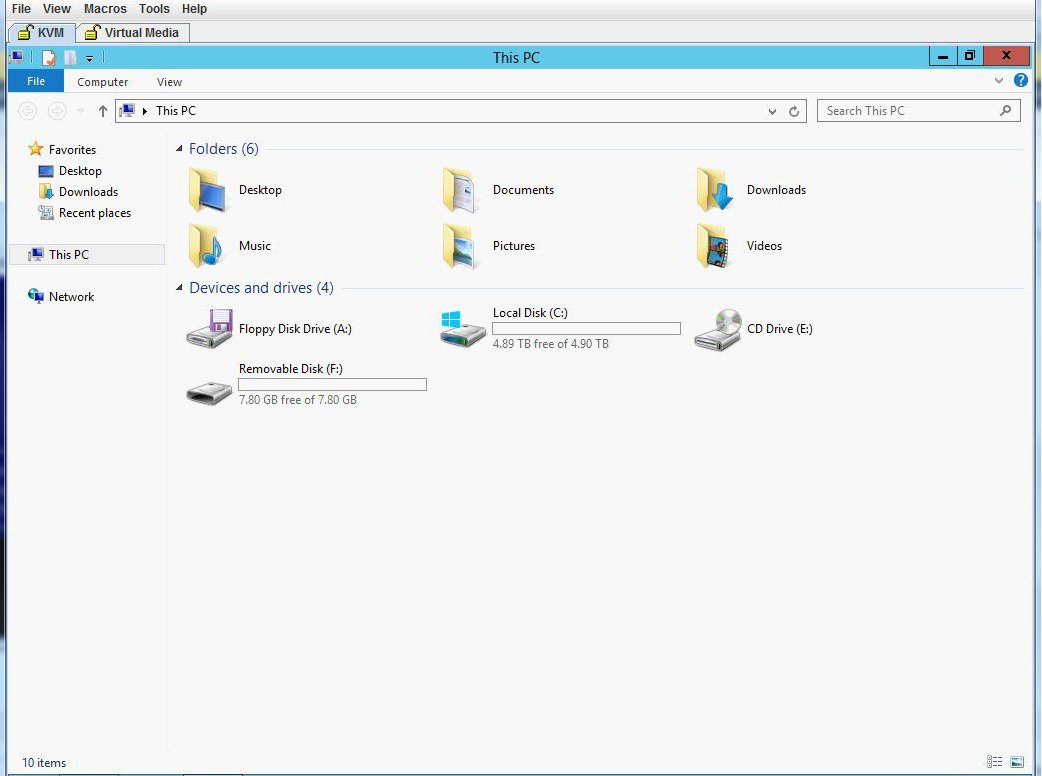Open the address bar history dropdown
Viewport: 1042px width, 776px height.
(772, 112)
